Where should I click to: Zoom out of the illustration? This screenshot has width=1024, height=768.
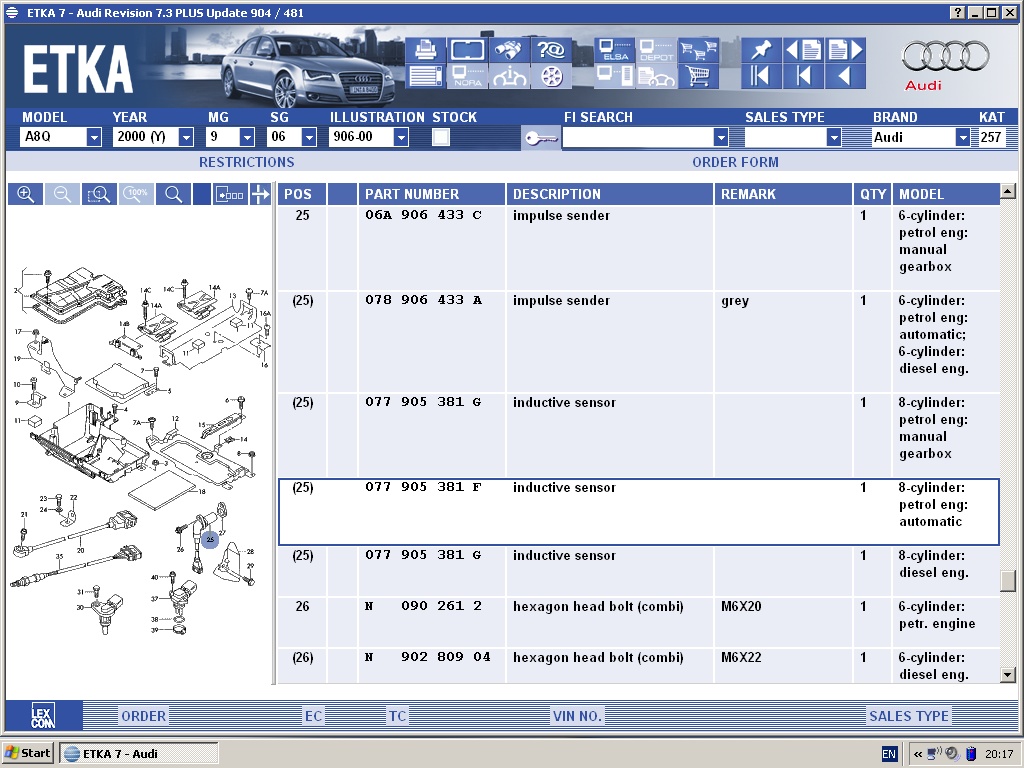point(62,194)
